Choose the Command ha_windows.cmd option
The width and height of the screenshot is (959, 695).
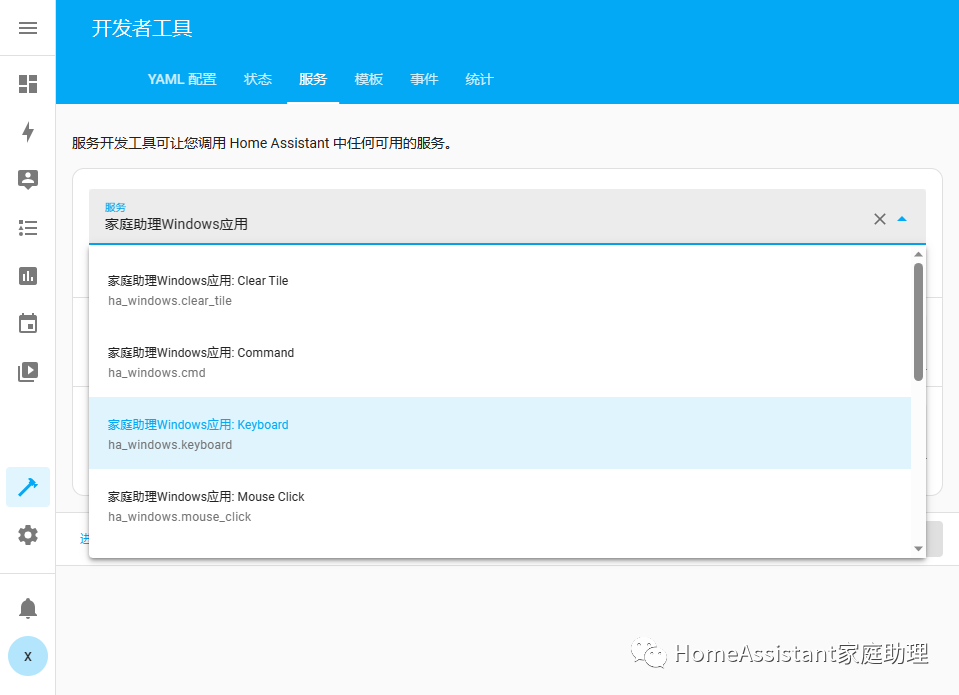pos(500,362)
